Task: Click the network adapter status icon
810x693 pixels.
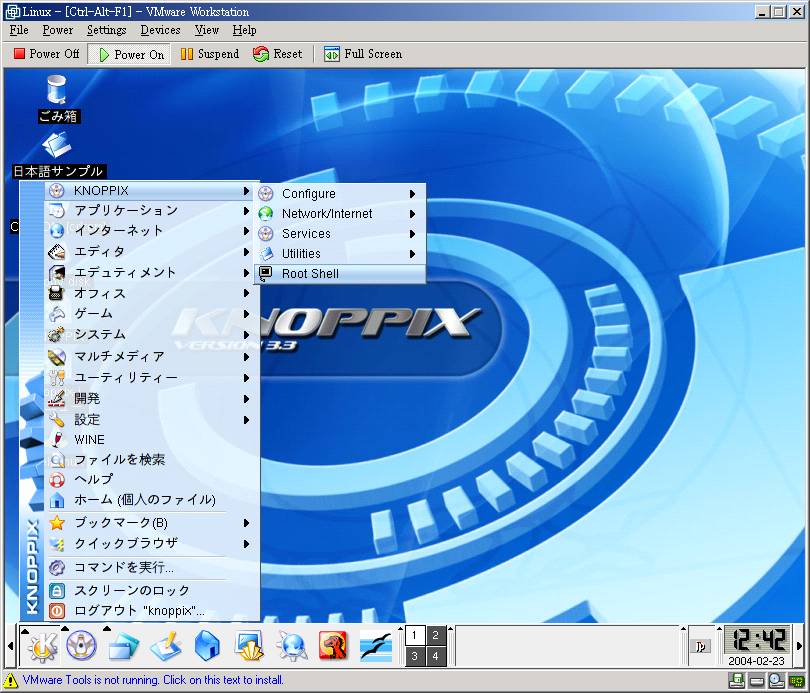Action: pyautogui.click(x=796, y=681)
